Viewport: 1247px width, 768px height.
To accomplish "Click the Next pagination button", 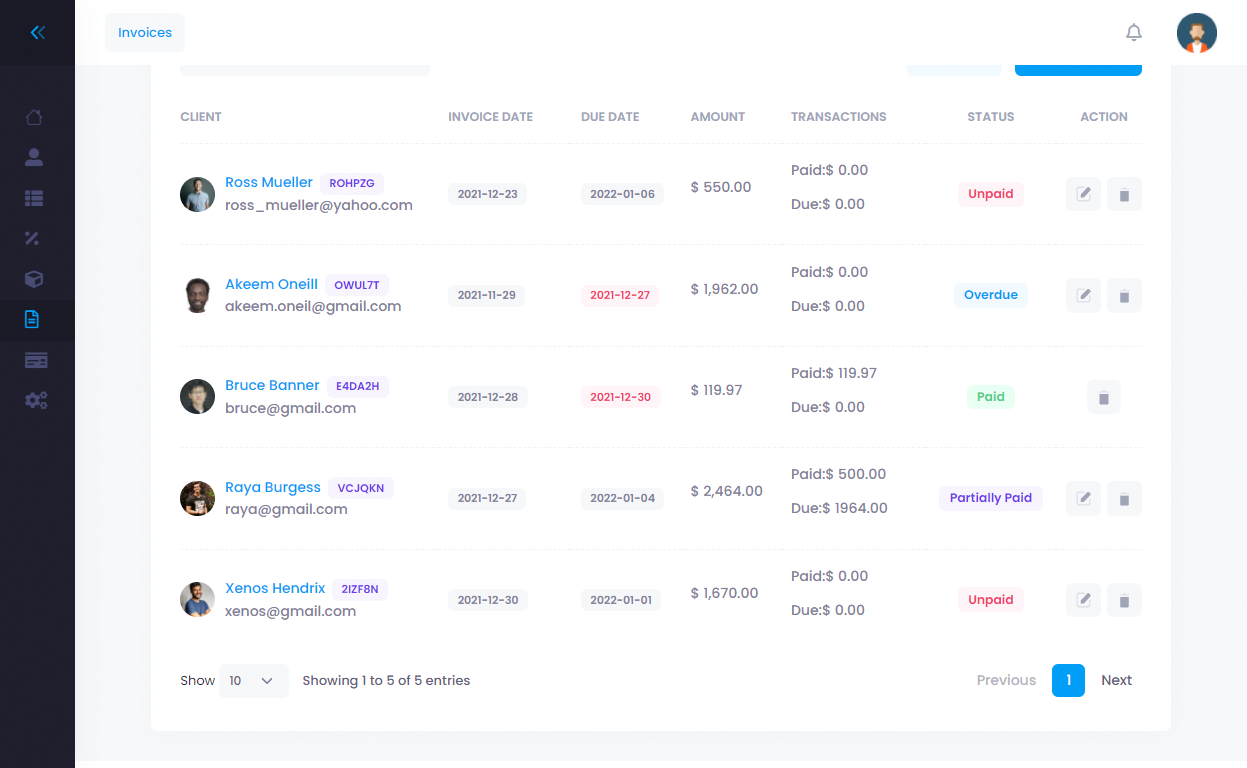I will point(1116,680).
